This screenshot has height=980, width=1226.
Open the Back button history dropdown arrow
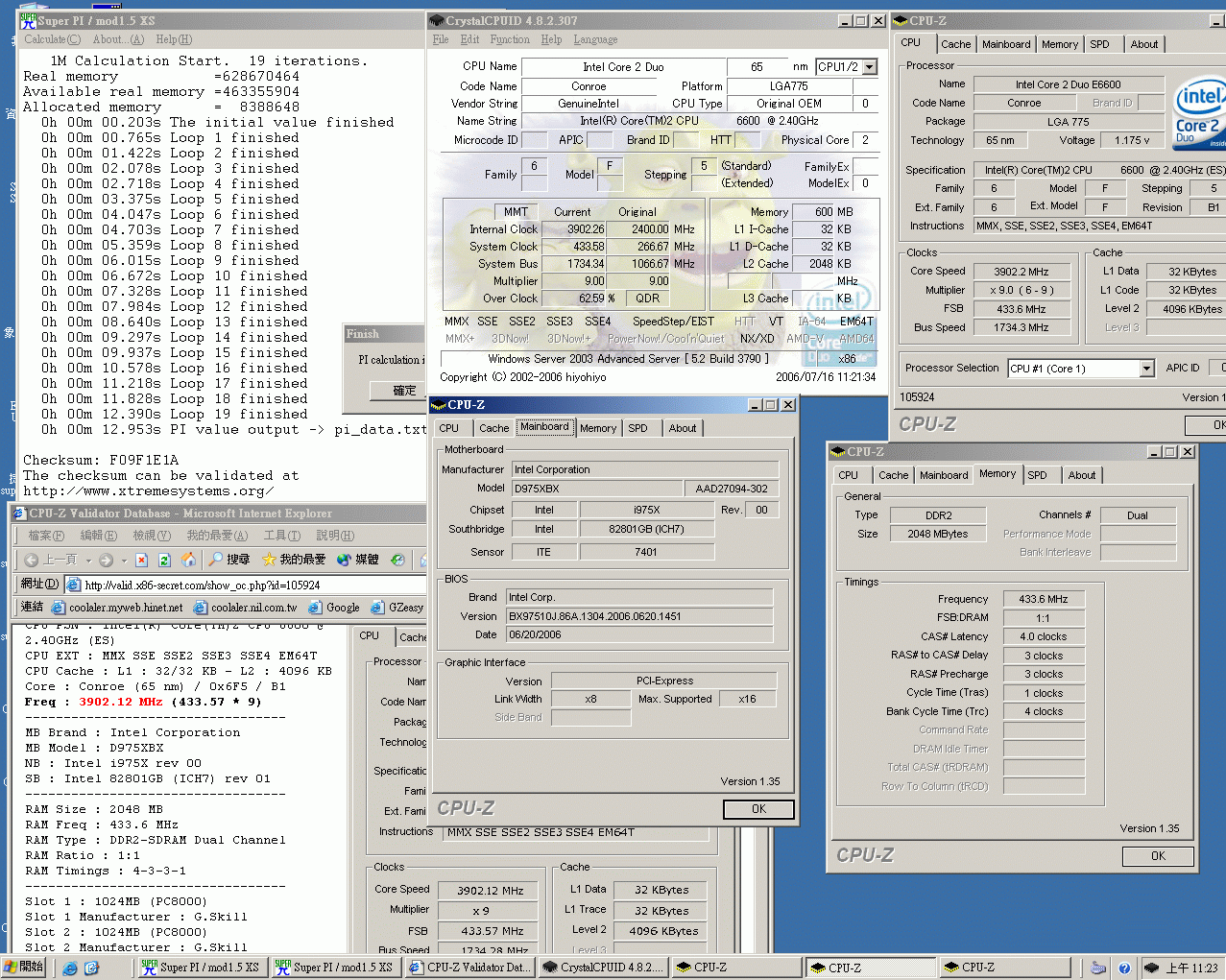coord(89,561)
